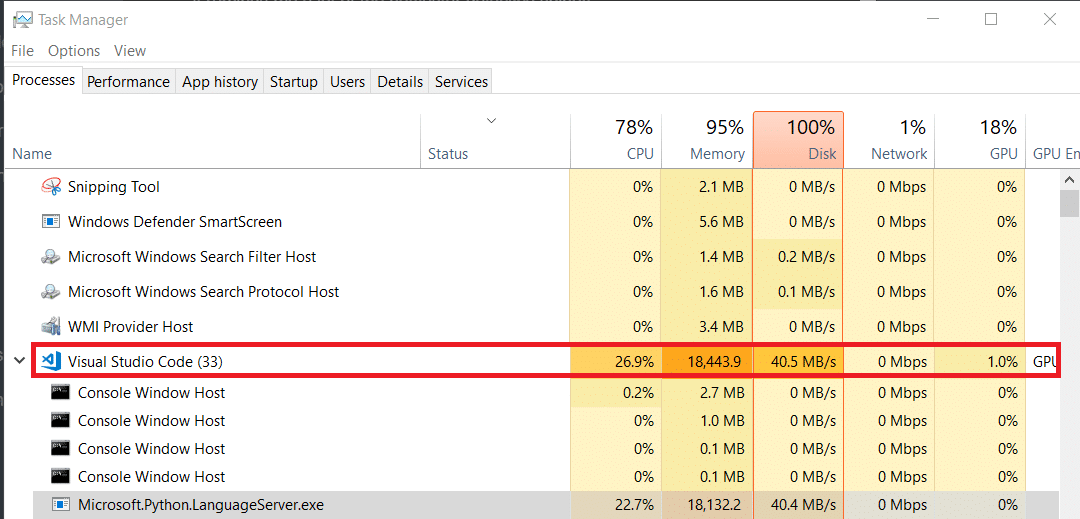Open the Options menu
Screen dimensions: 1080x519
click(x=74, y=51)
